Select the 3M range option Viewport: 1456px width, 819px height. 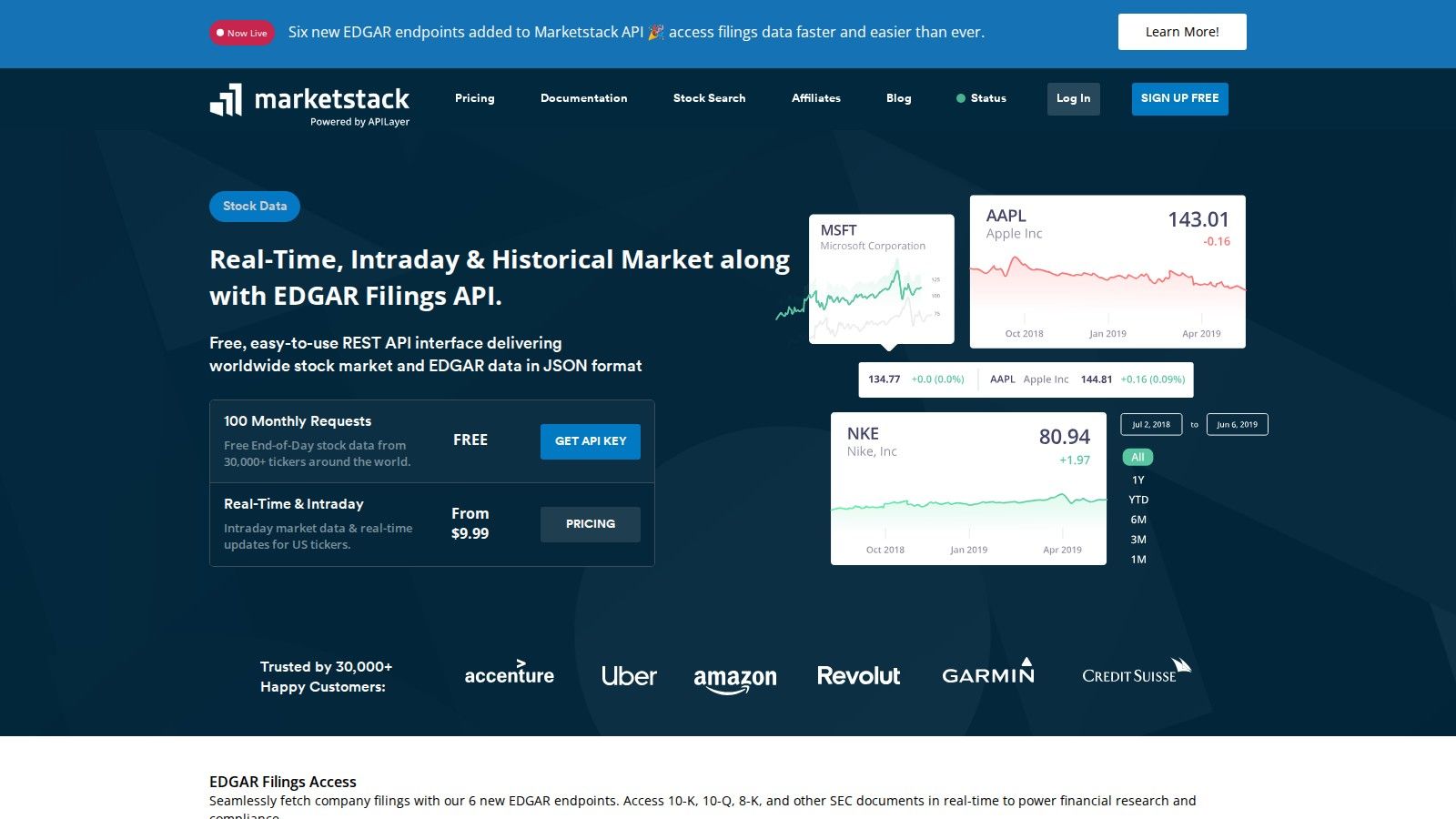click(1138, 540)
